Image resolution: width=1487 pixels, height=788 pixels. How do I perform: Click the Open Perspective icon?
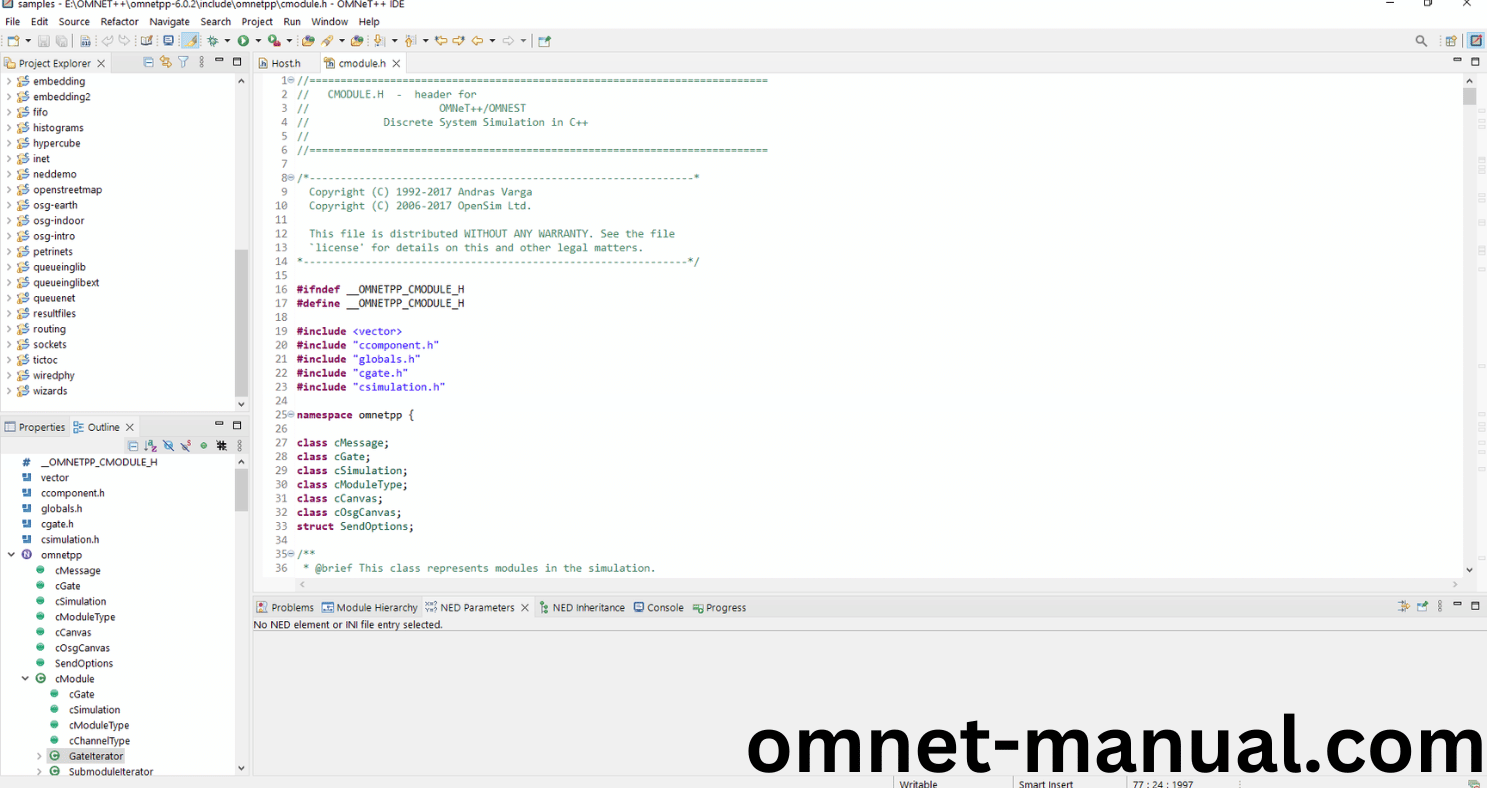pyautogui.click(x=1450, y=41)
